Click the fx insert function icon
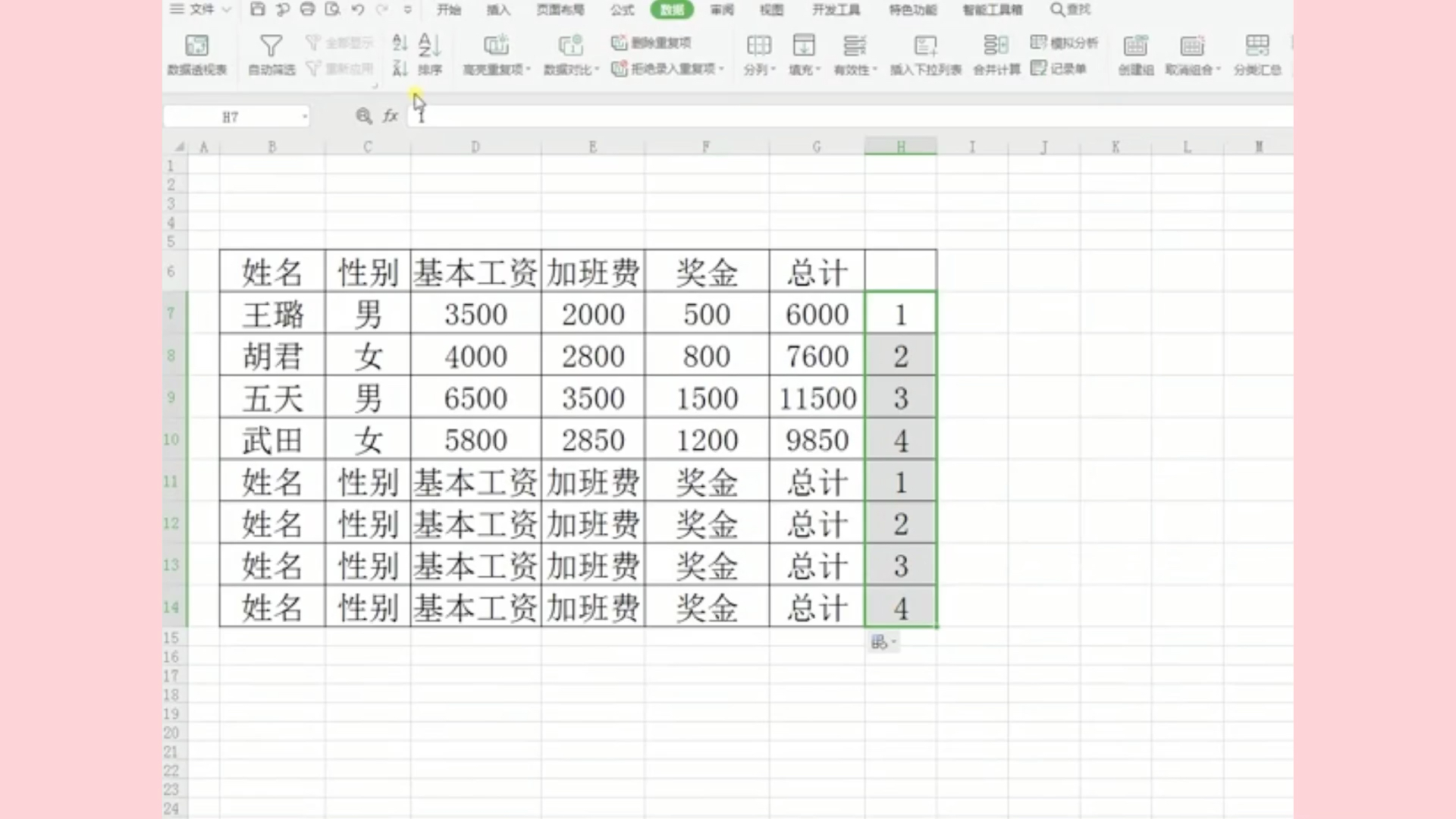 coord(391,116)
